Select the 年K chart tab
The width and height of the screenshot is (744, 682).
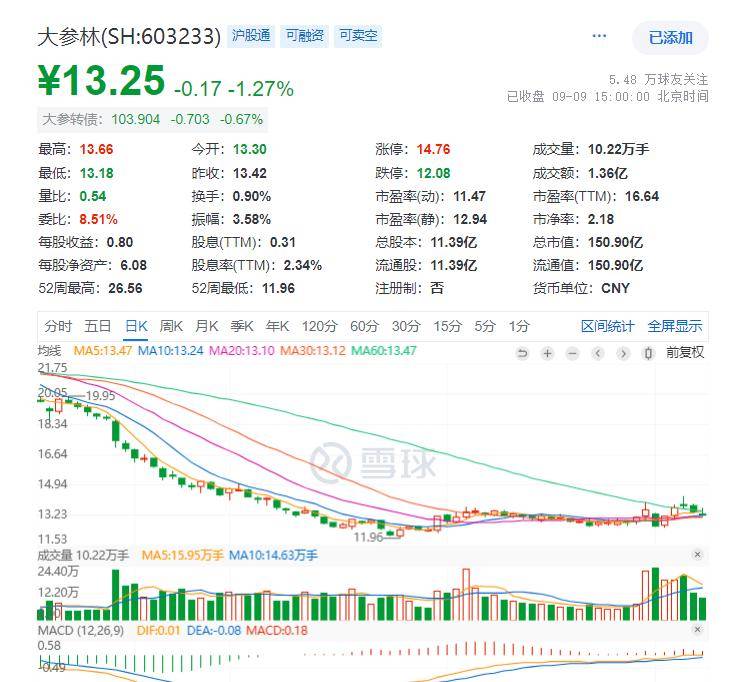pos(277,327)
